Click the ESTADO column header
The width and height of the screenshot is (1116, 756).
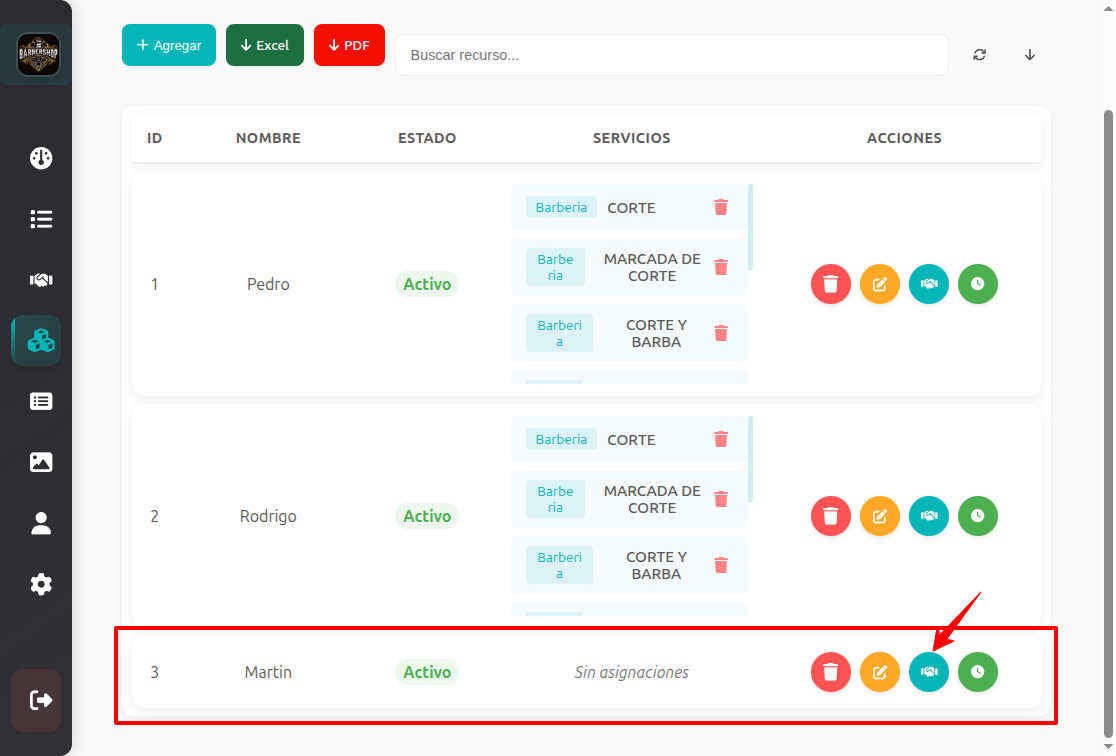click(x=427, y=138)
